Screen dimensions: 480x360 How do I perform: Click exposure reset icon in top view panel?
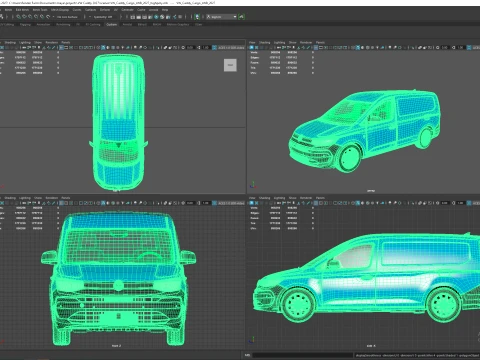point(183,47)
